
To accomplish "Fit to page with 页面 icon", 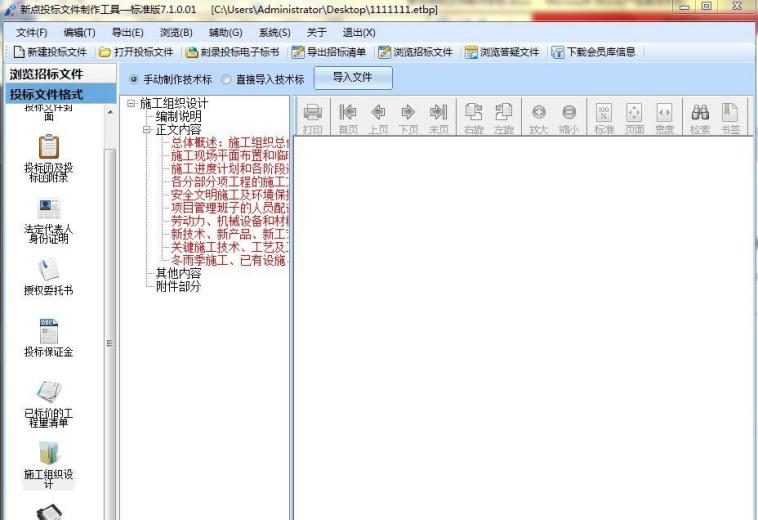I will [634, 112].
